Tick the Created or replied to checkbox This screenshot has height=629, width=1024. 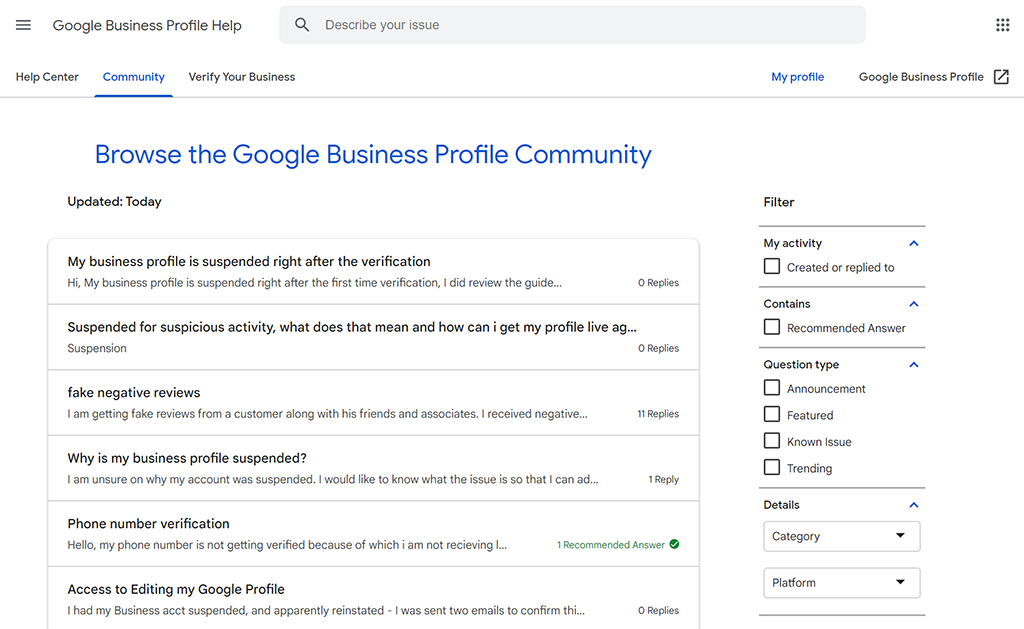[772, 266]
